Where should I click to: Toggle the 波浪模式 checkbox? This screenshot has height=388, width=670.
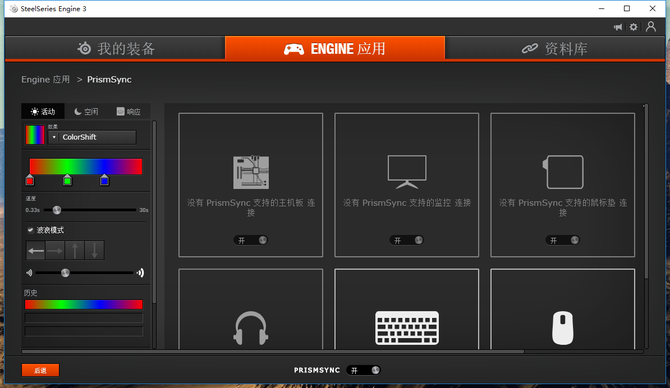click(x=30, y=230)
